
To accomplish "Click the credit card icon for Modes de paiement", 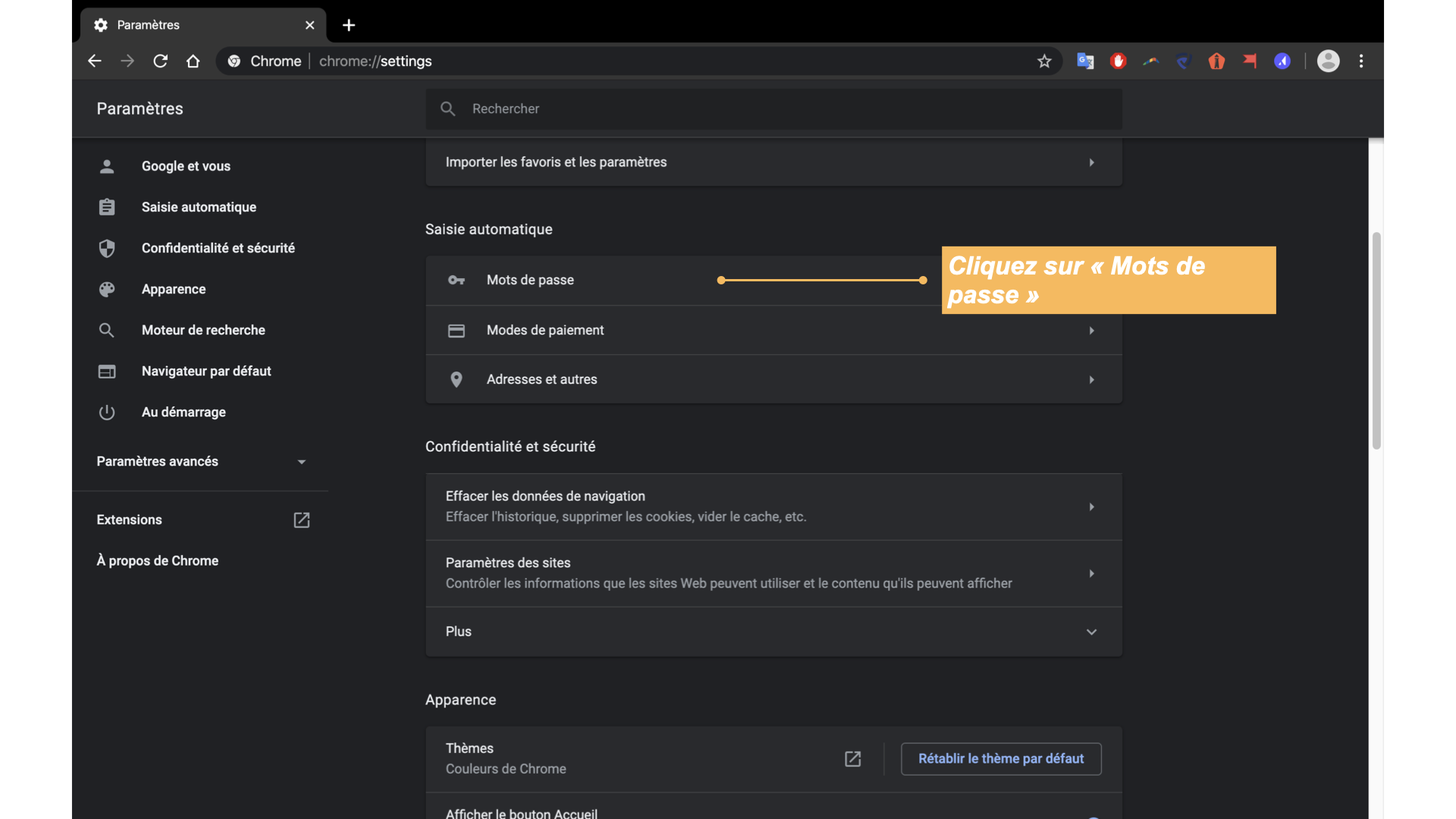I will [x=457, y=331].
